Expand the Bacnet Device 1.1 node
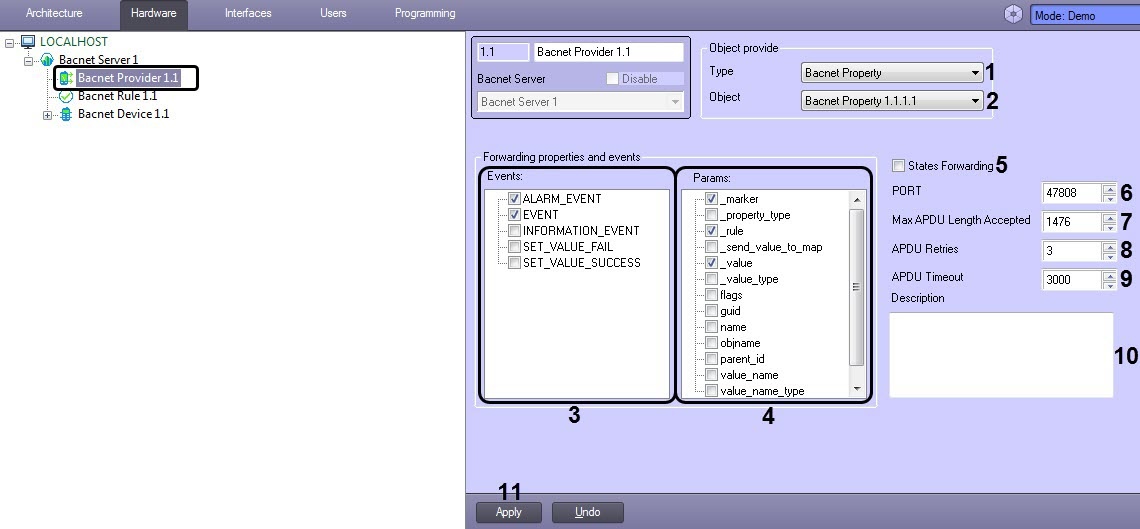 coord(47,115)
